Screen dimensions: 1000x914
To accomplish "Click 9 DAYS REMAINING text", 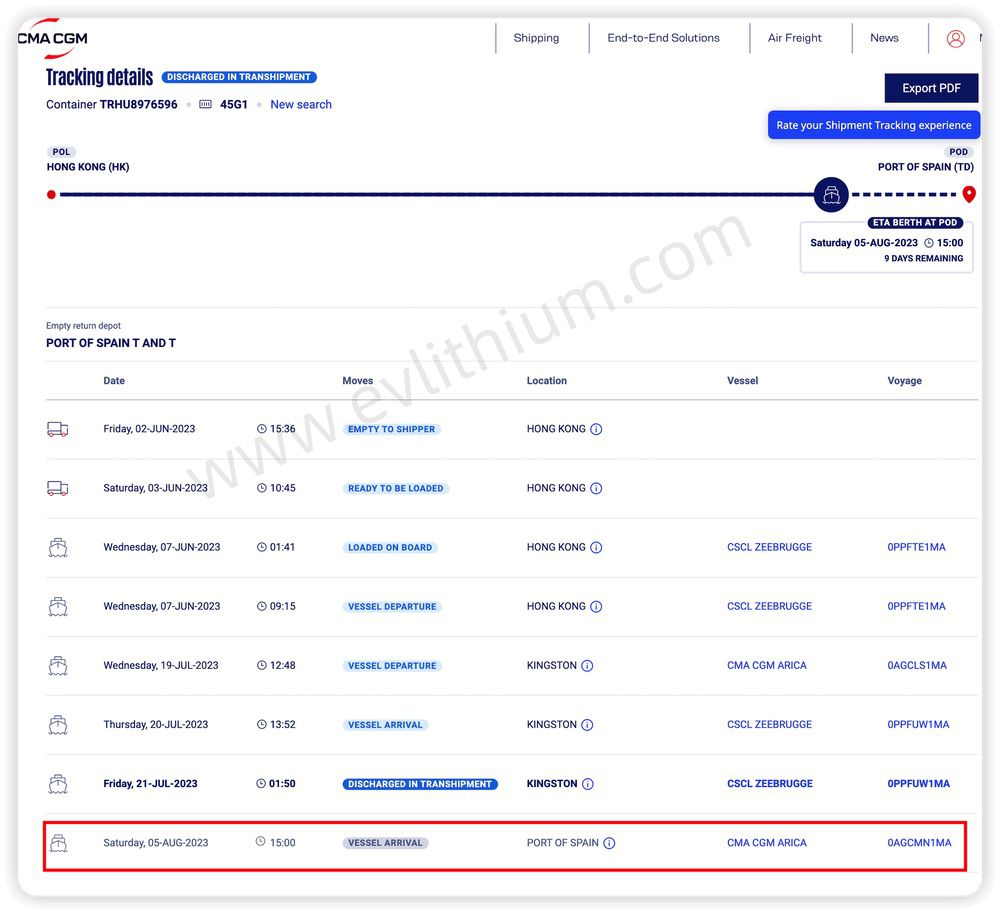I will tap(923, 258).
